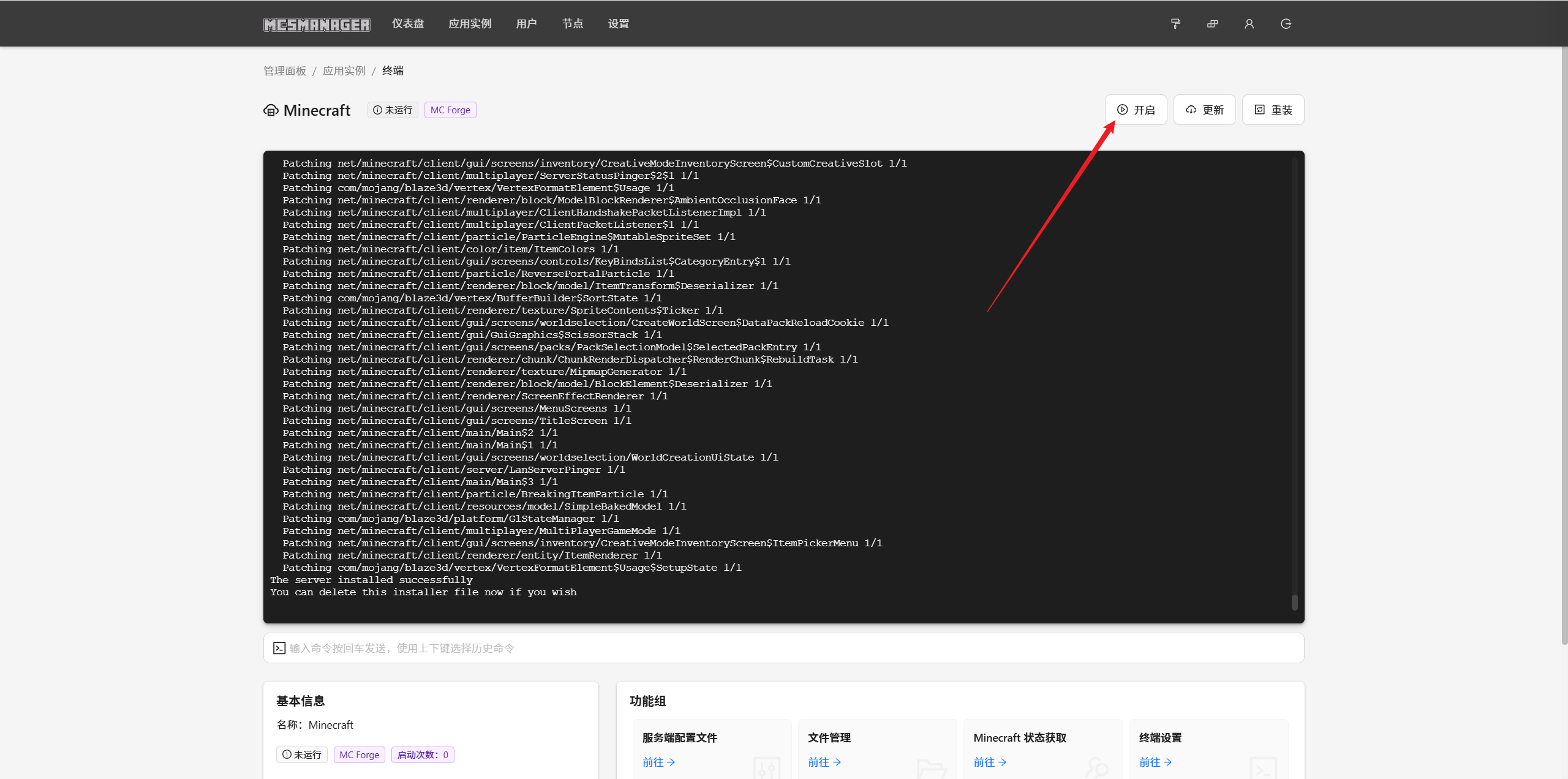
Task: Click MC Forge tag in 基本信息 card
Action: (x=360, y=755)
